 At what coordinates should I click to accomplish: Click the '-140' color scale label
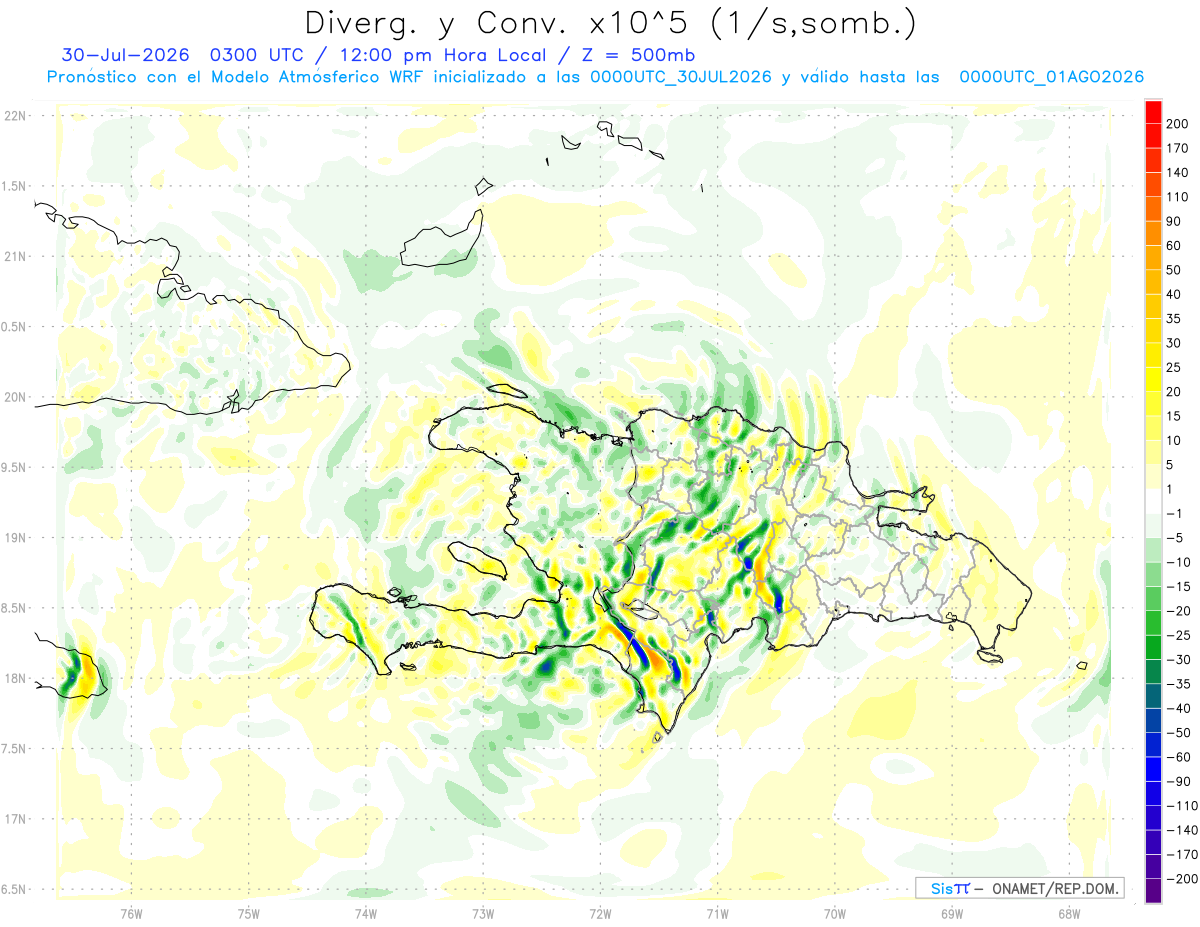(x=1181, y=830)
